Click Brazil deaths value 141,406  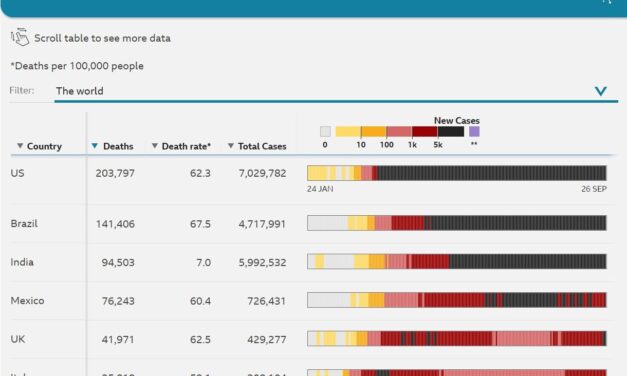coord(115,224)
